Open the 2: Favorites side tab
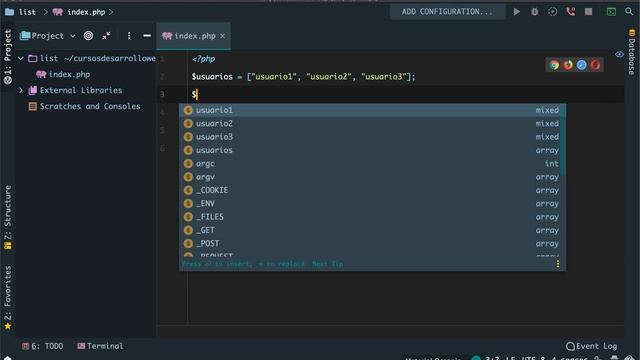 8,298
